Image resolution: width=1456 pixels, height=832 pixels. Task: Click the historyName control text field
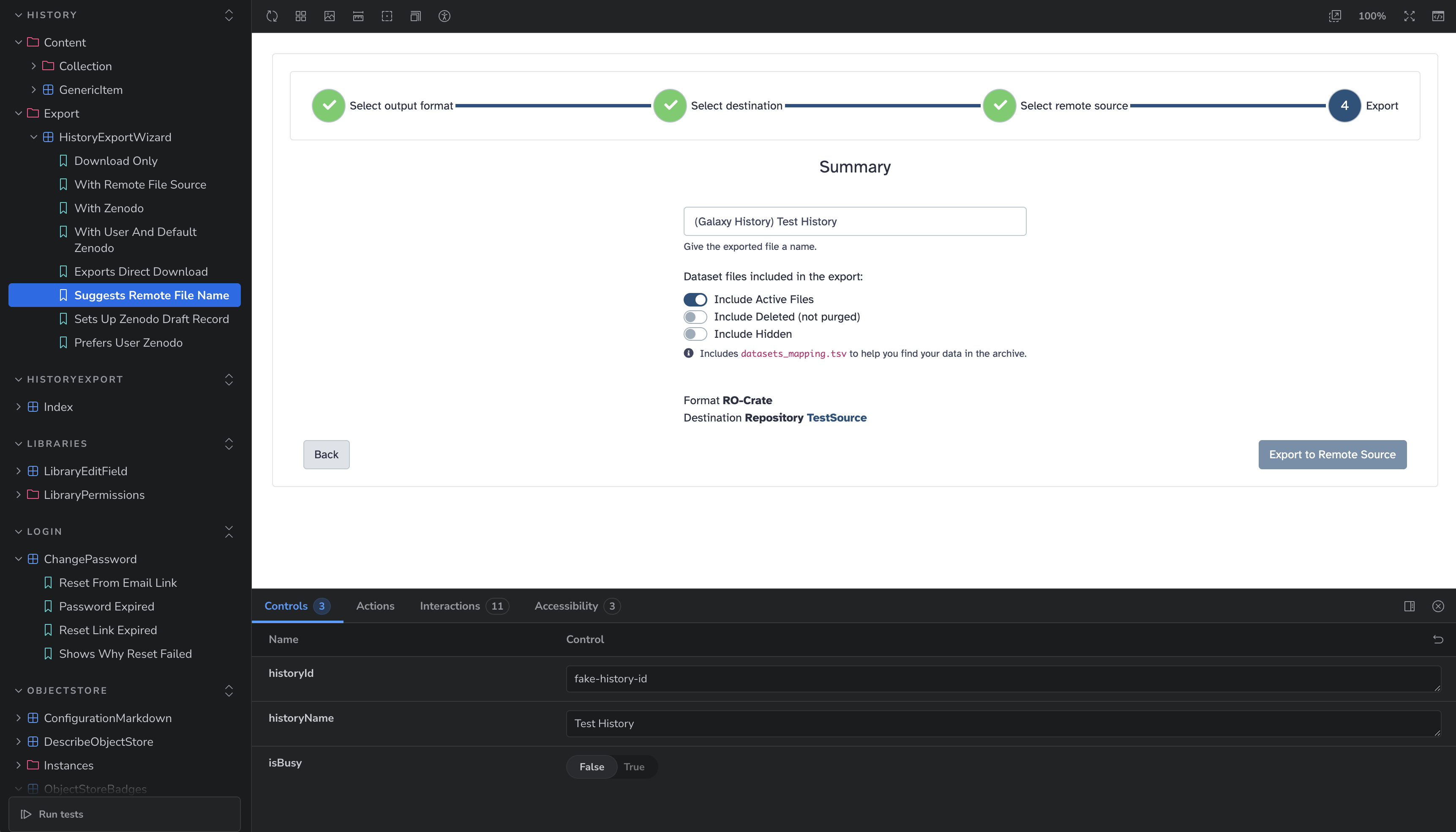(x=1003, y=723)
